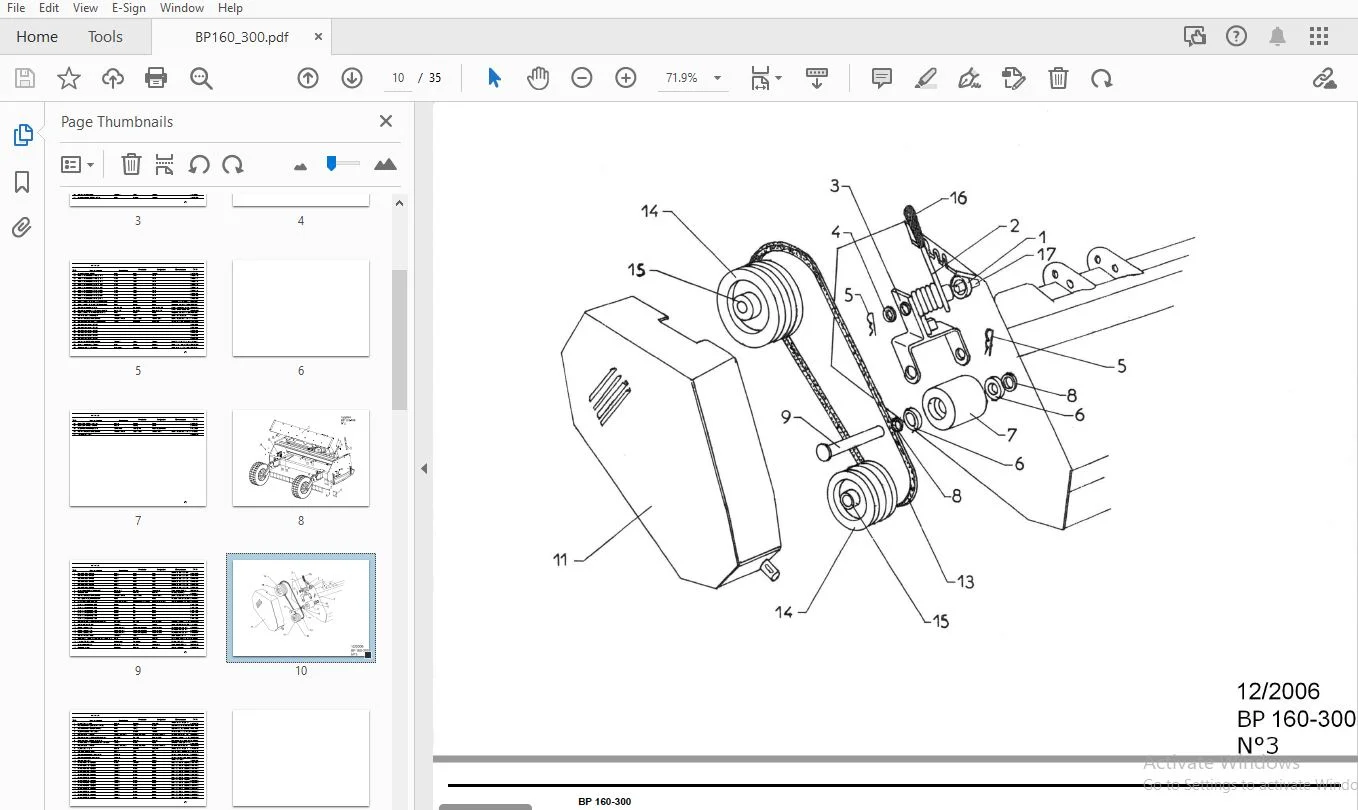Select page 7 thumbnail
The image size is (1358, 810).
pos(138,458)
